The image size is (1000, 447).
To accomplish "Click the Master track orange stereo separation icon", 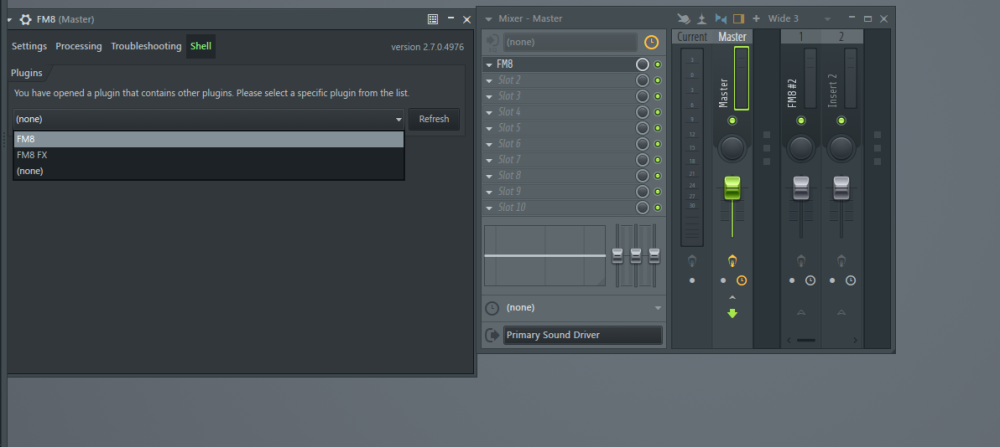I will (x=732, y=261).
